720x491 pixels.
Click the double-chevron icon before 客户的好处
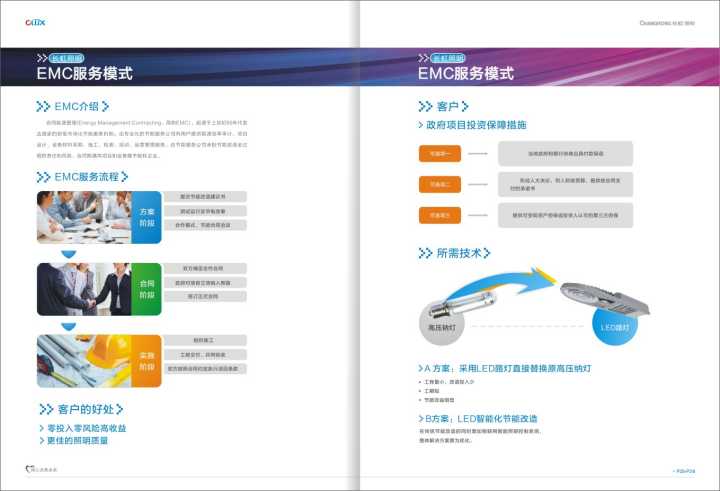tap(46, 409)
